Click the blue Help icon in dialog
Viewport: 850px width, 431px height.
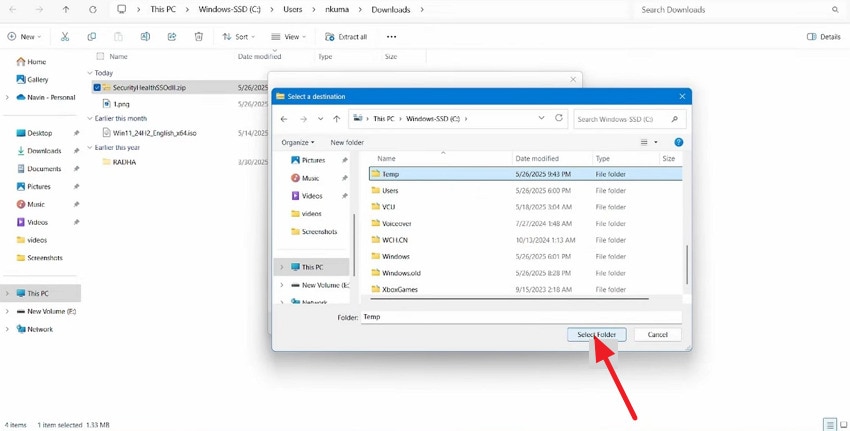[679, 143]
